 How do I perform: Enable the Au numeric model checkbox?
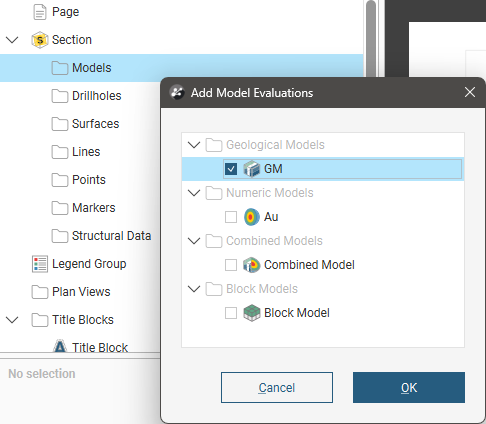click(231, 217)
